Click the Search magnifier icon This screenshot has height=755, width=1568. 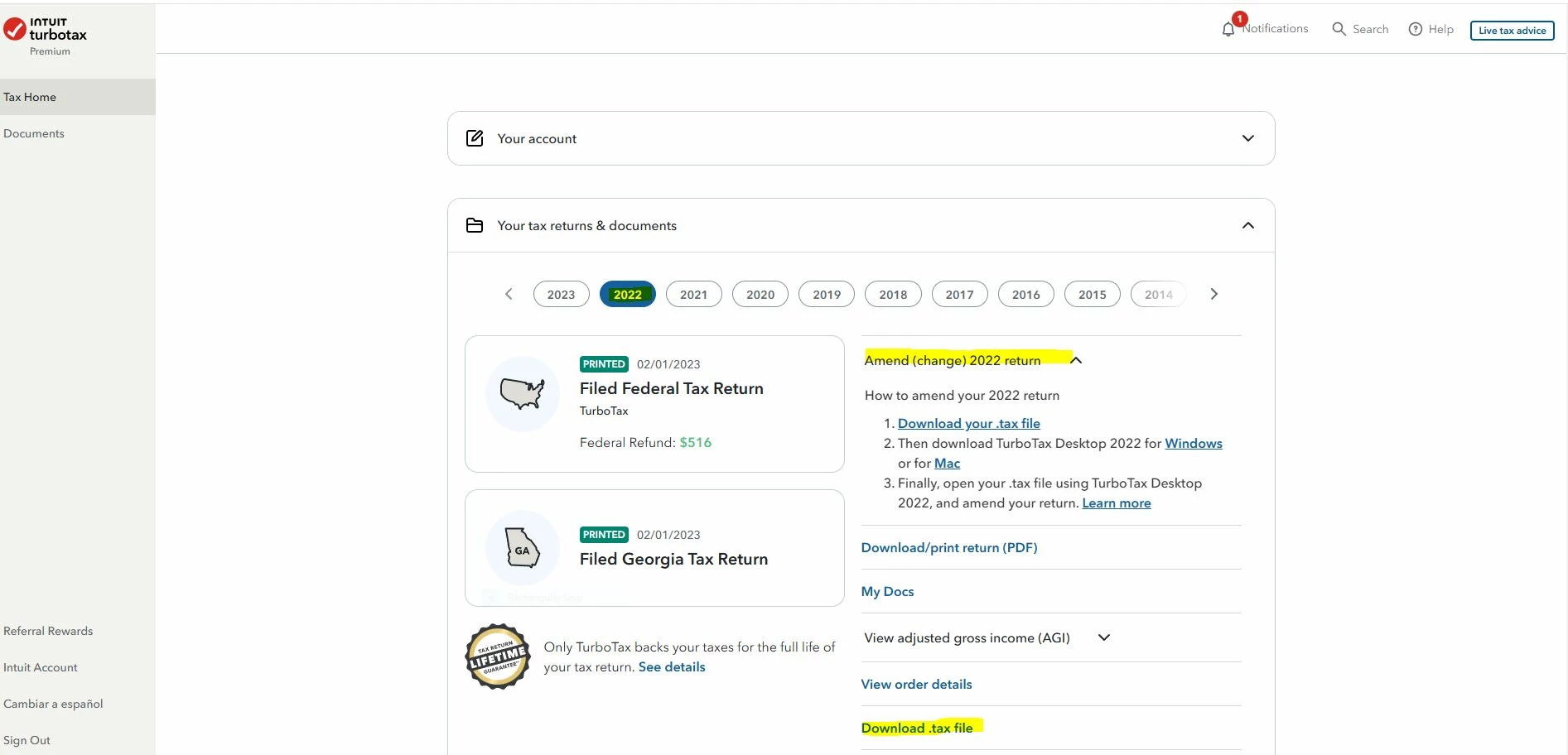point(1339,29)
